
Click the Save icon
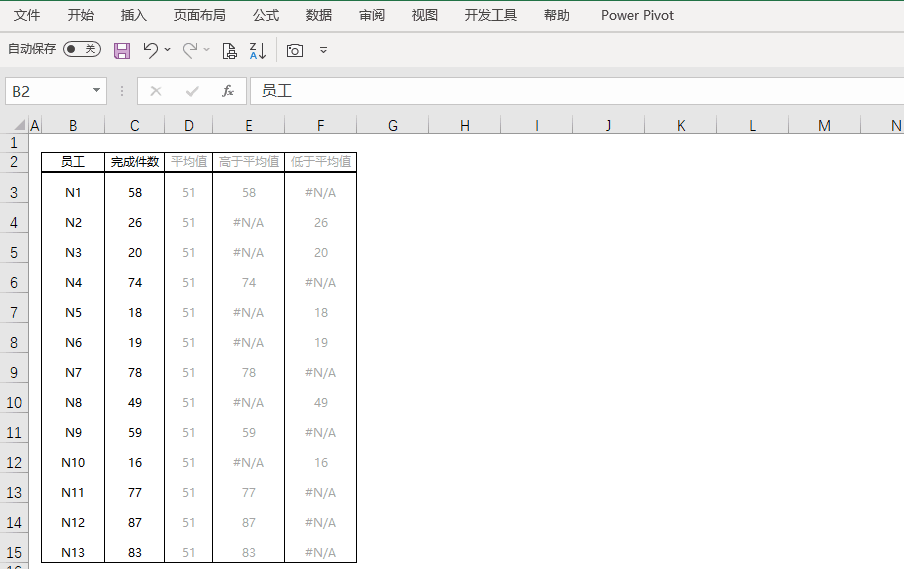(x=122, y=50)
